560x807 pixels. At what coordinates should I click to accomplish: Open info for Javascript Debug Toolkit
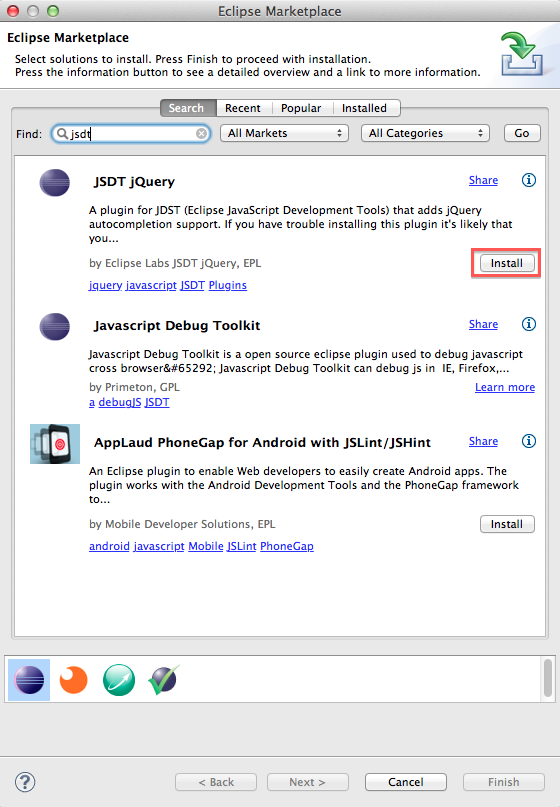[x=529, y=324]
